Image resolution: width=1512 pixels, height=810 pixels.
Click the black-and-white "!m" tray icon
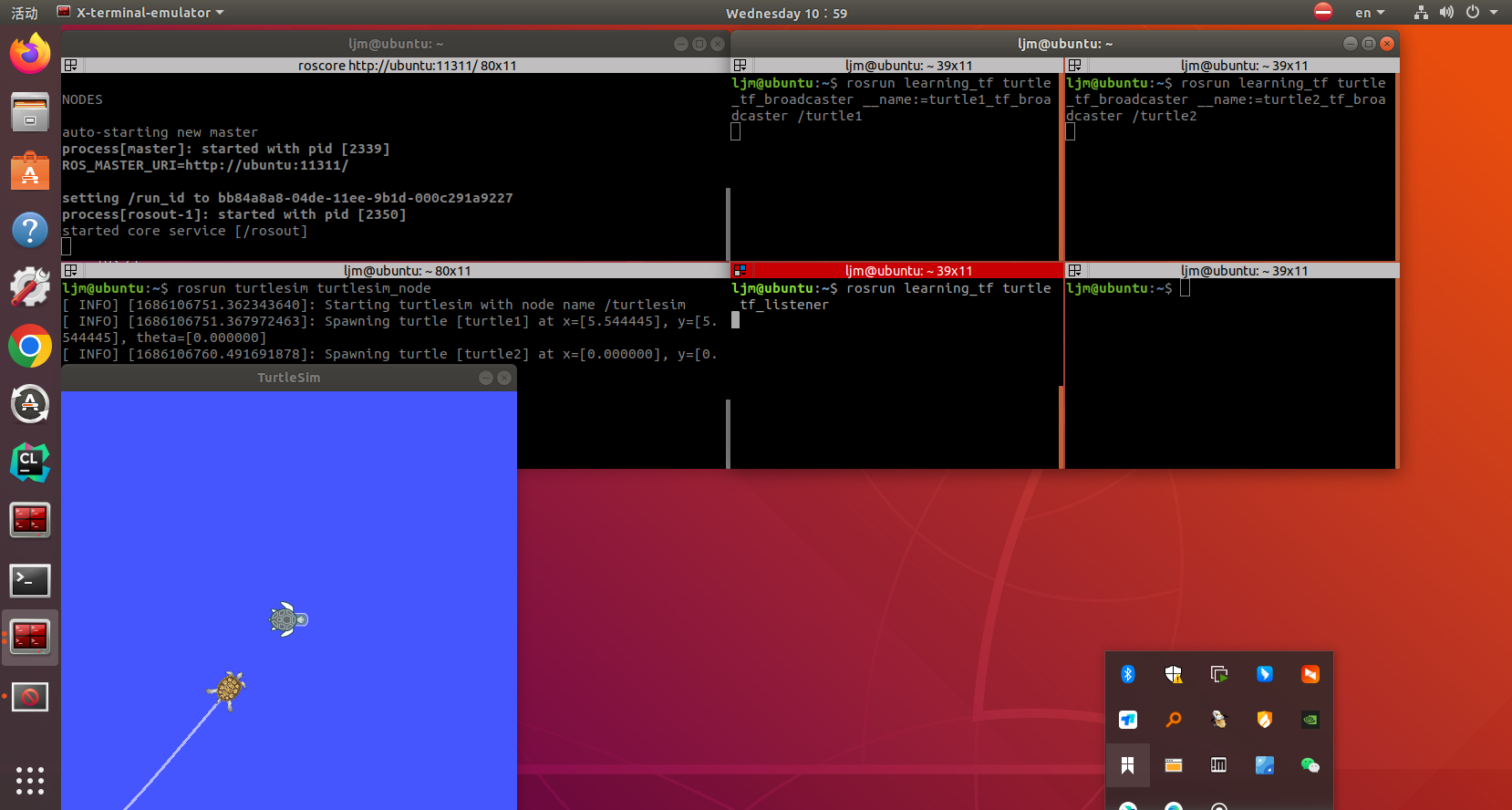1219,765
